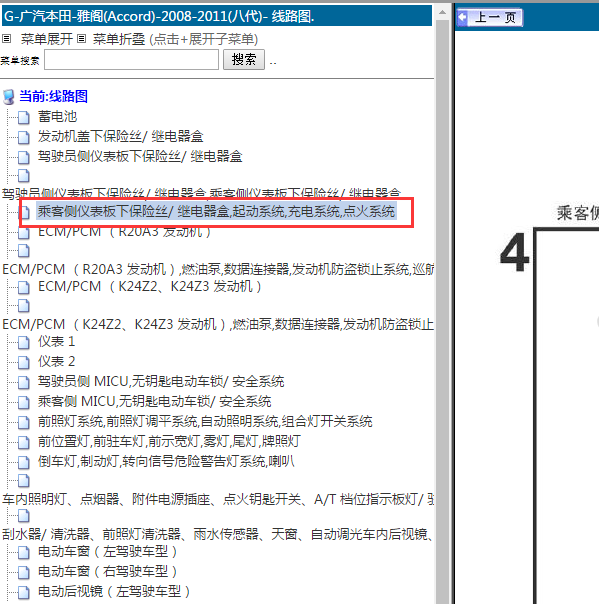Click the 上一页 previous page button
599x604 pixels.
[x=489, y=17]
